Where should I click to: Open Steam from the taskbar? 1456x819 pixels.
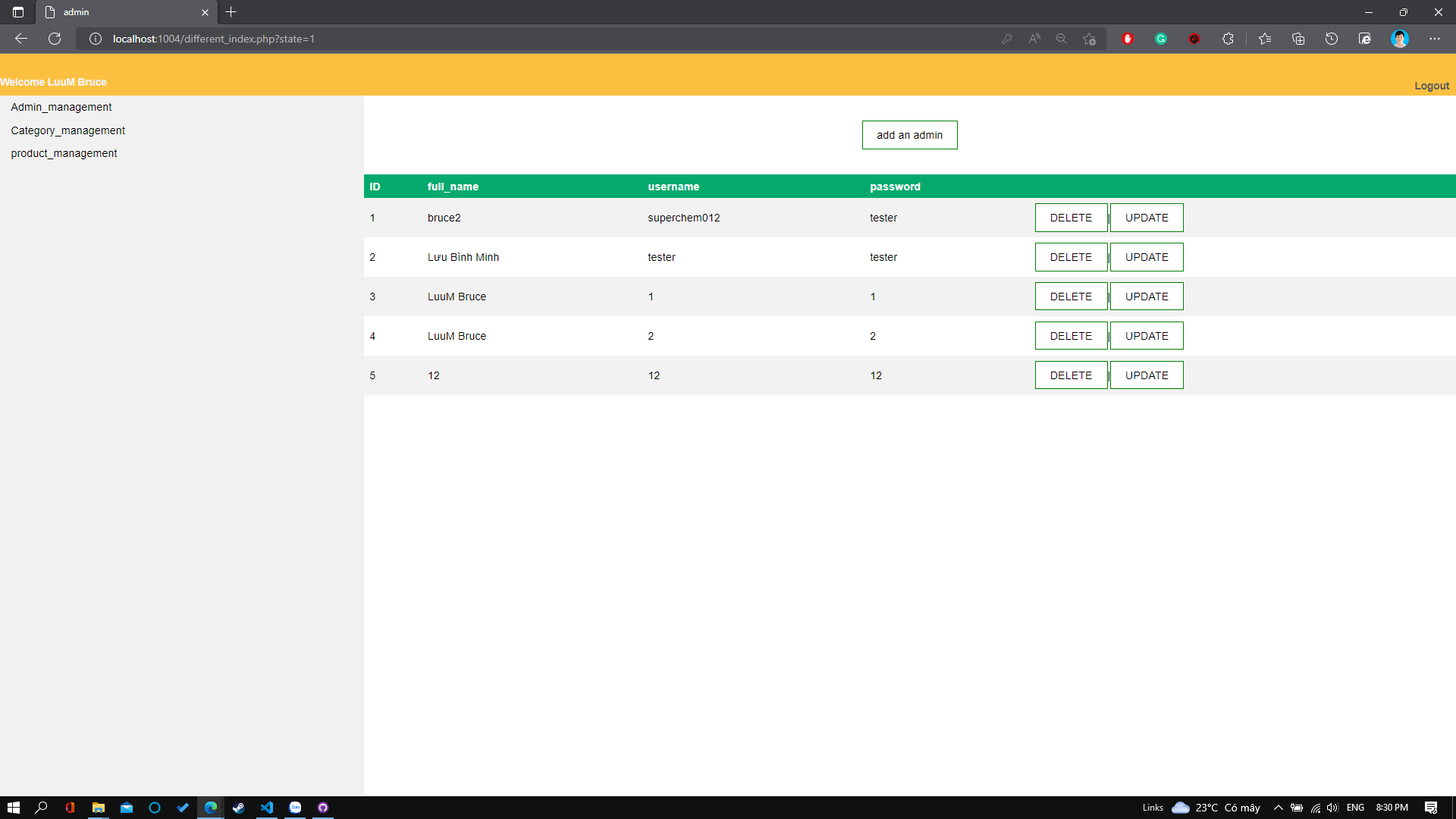(x=239, y=808)
